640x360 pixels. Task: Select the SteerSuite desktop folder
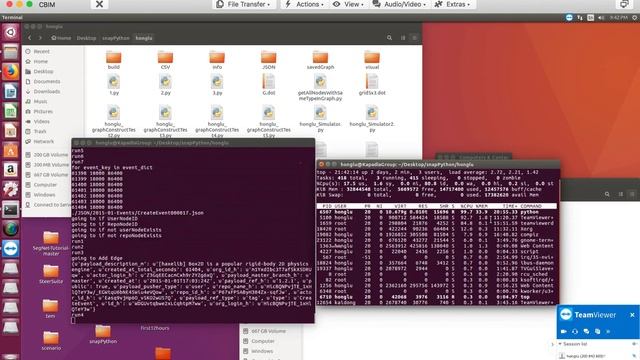click(x=51, y=274)
